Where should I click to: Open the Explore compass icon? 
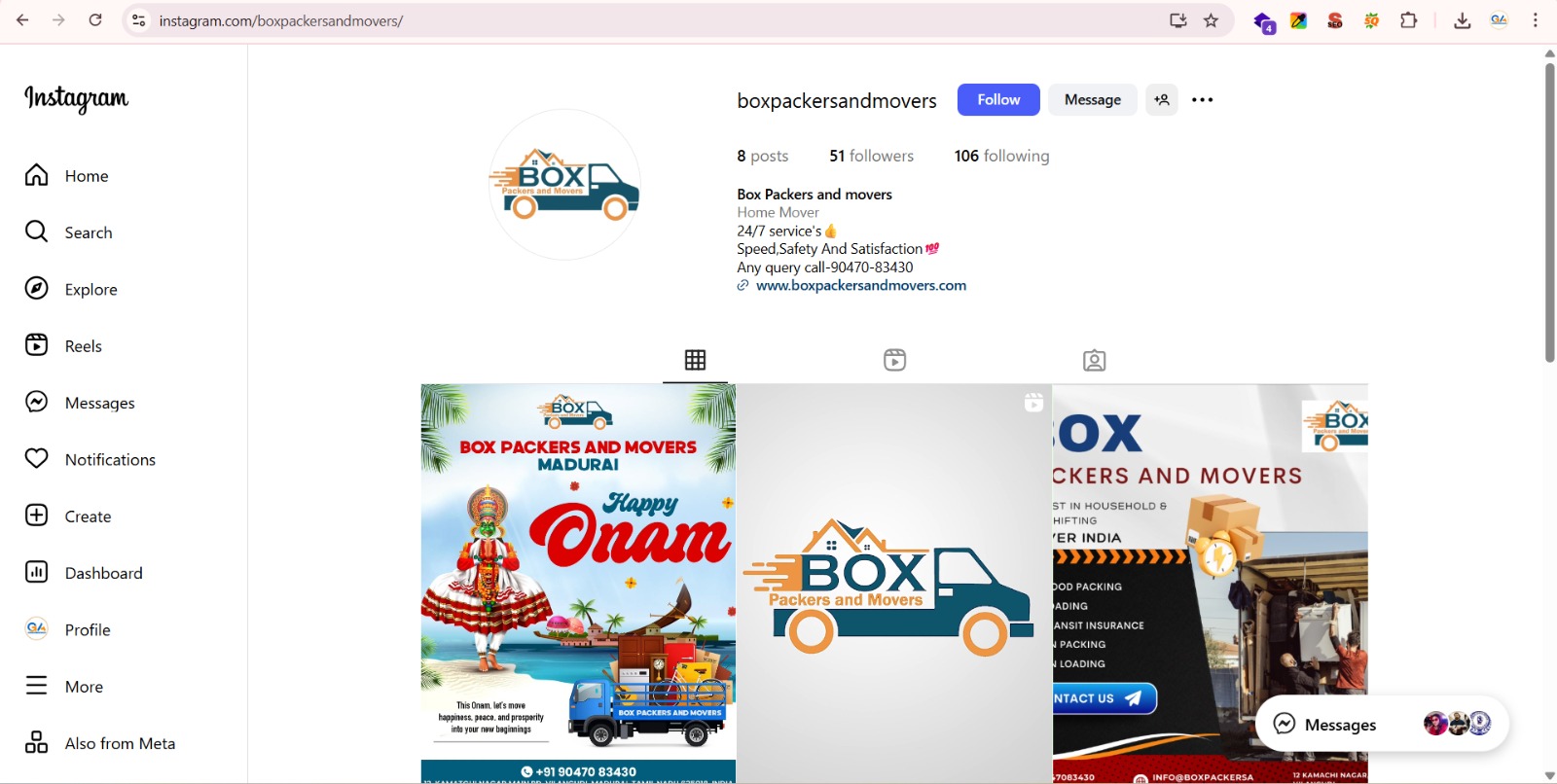coord(37,289)
